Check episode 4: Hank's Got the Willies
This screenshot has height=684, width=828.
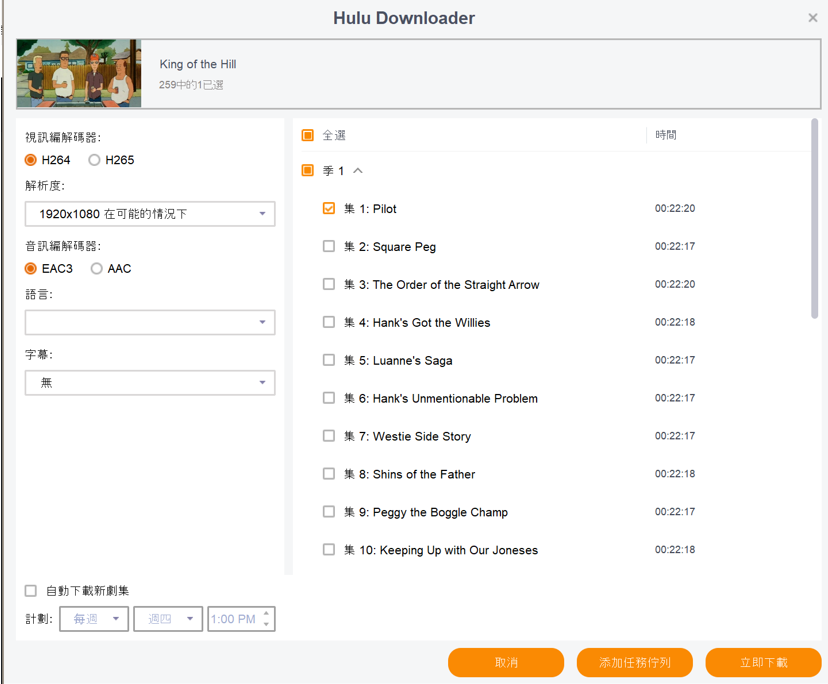(328, 322)
